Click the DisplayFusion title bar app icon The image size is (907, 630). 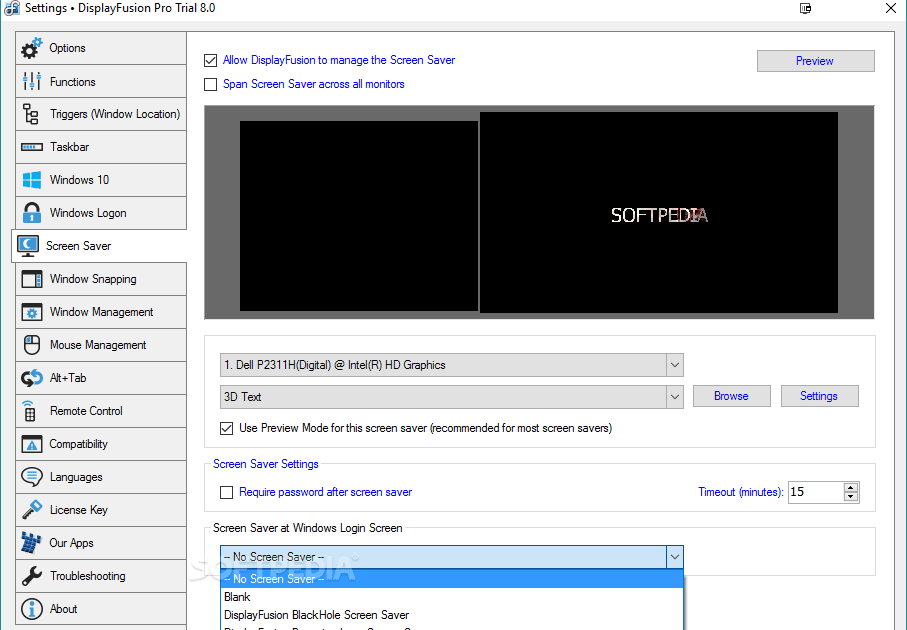pyautogui.click(x=12, y=8)
